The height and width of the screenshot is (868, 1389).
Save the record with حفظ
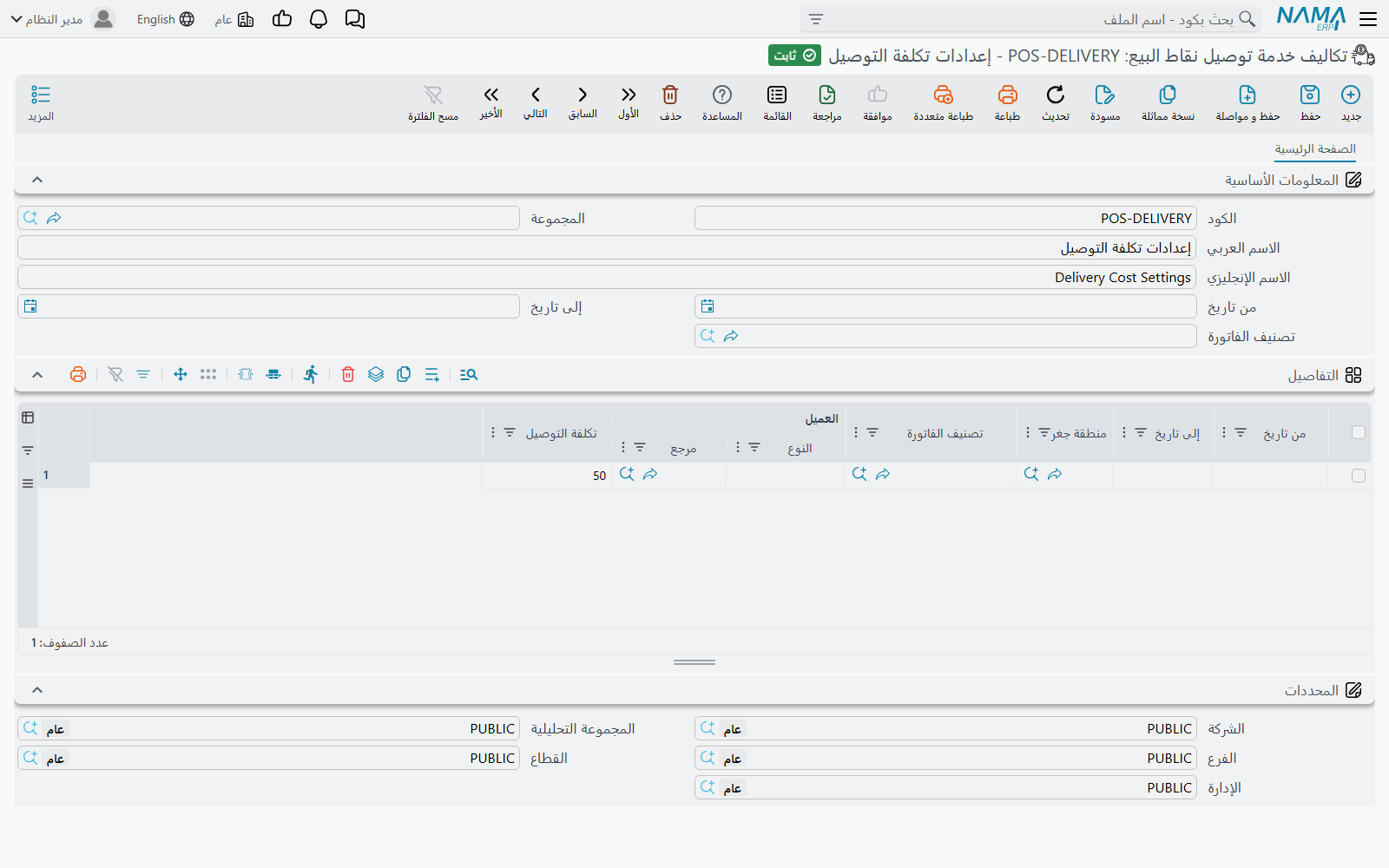click(1310, 102)
